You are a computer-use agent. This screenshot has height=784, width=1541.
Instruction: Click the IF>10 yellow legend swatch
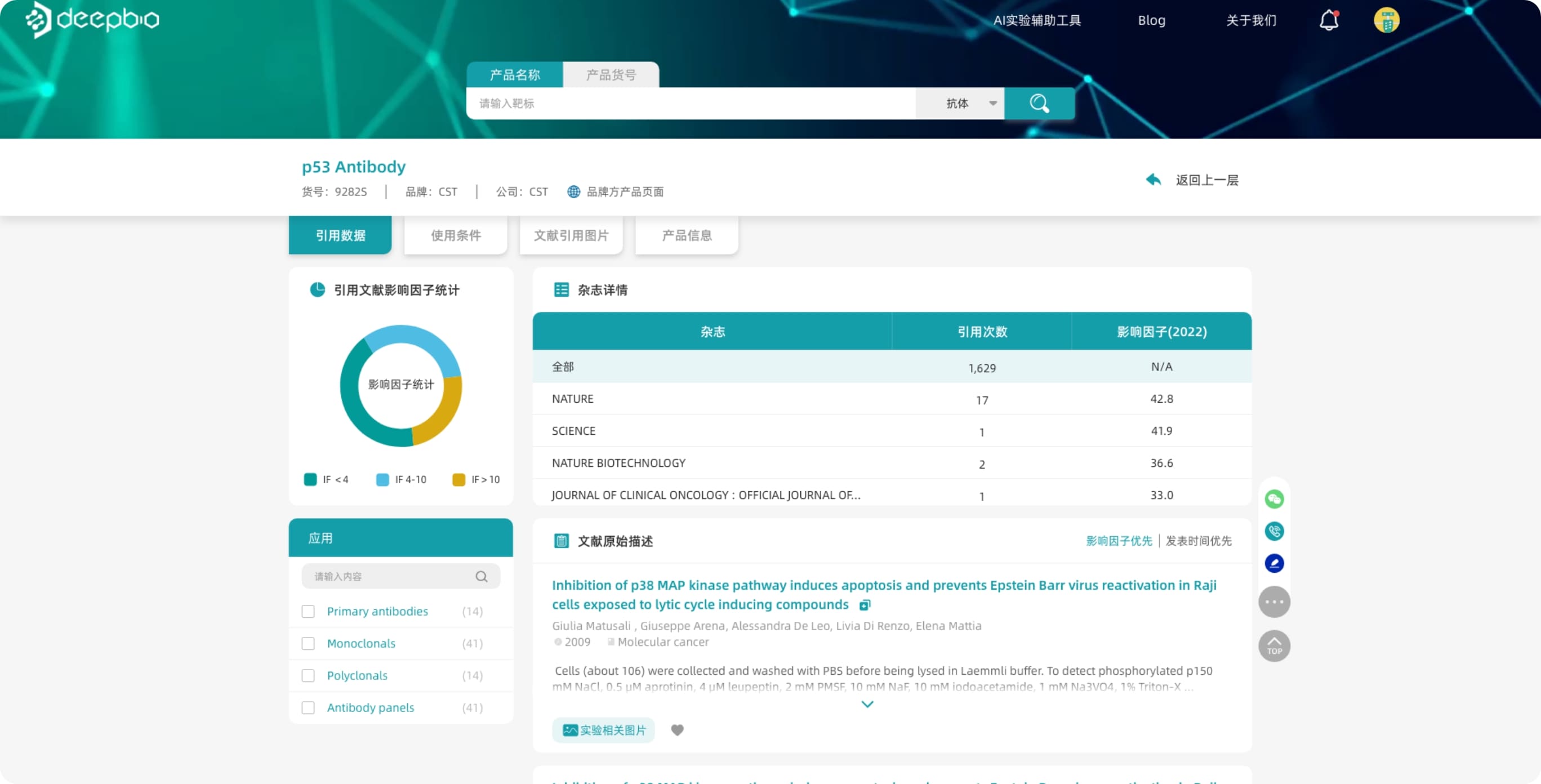(459, 480)
